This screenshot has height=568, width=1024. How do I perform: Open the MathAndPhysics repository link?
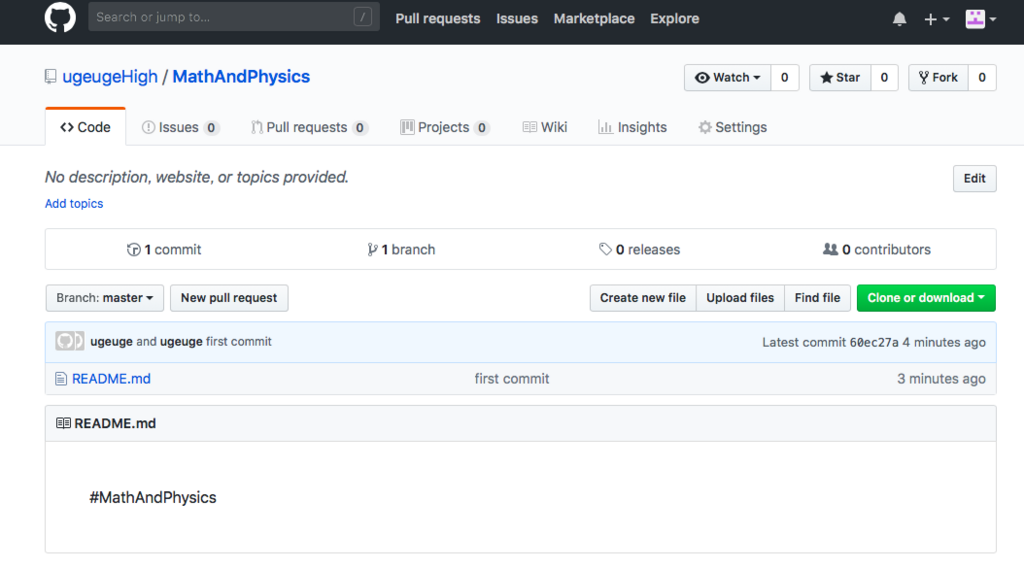tap(241, 77)
